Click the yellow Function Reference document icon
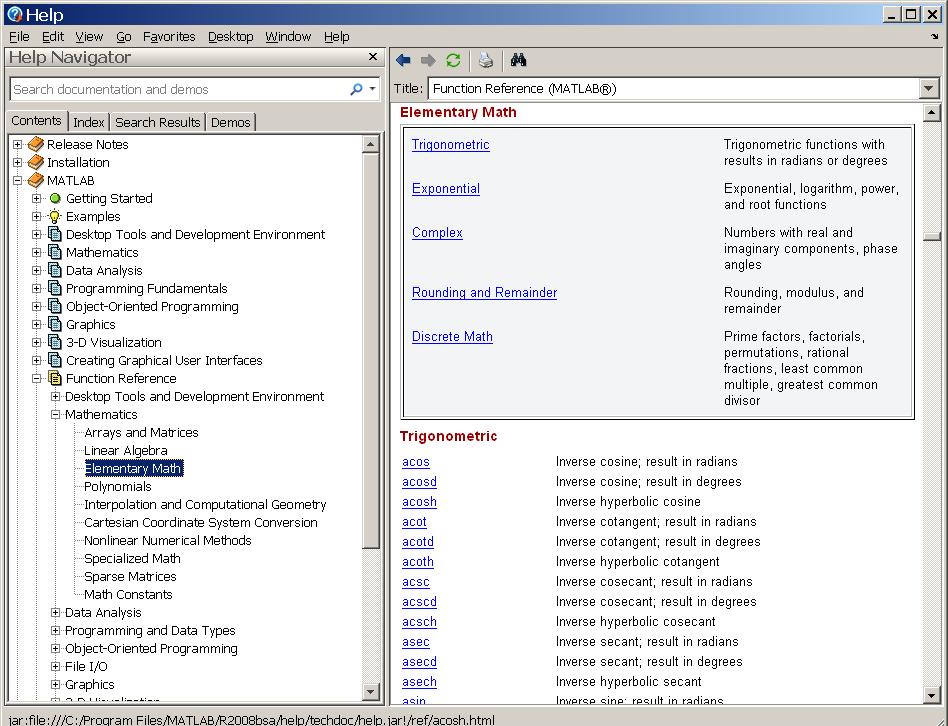The height and width of the screenshot is (726, 948). (55, 378)
